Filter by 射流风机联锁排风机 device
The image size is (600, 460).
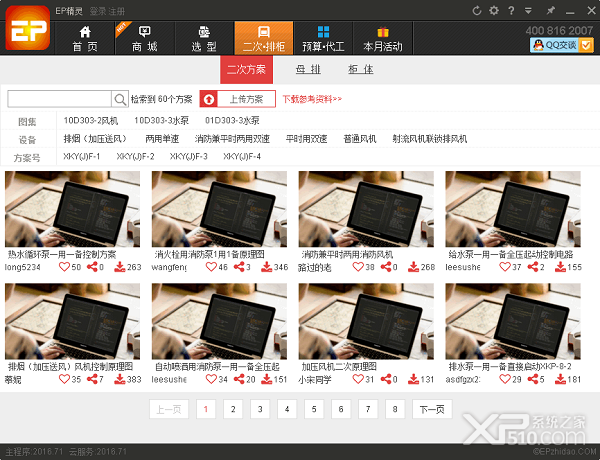click(x=430, y=139)
